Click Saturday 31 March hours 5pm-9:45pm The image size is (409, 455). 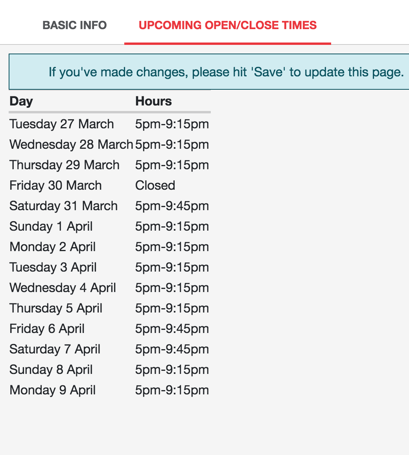(x=172, y=206)
